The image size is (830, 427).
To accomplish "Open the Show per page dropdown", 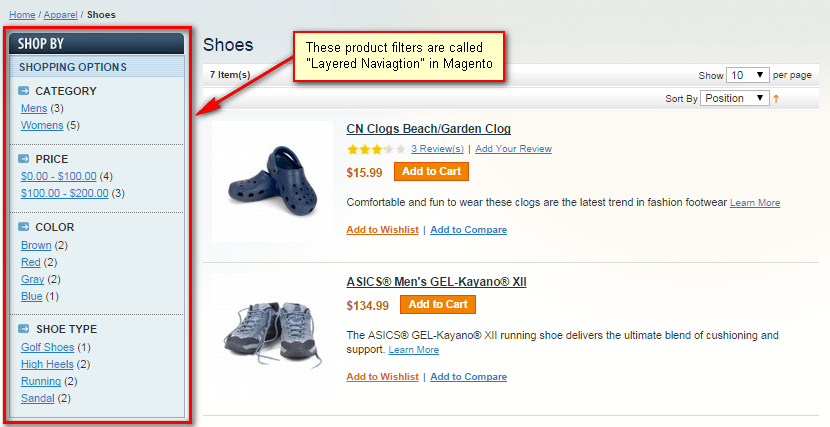I will pos(747,75).
